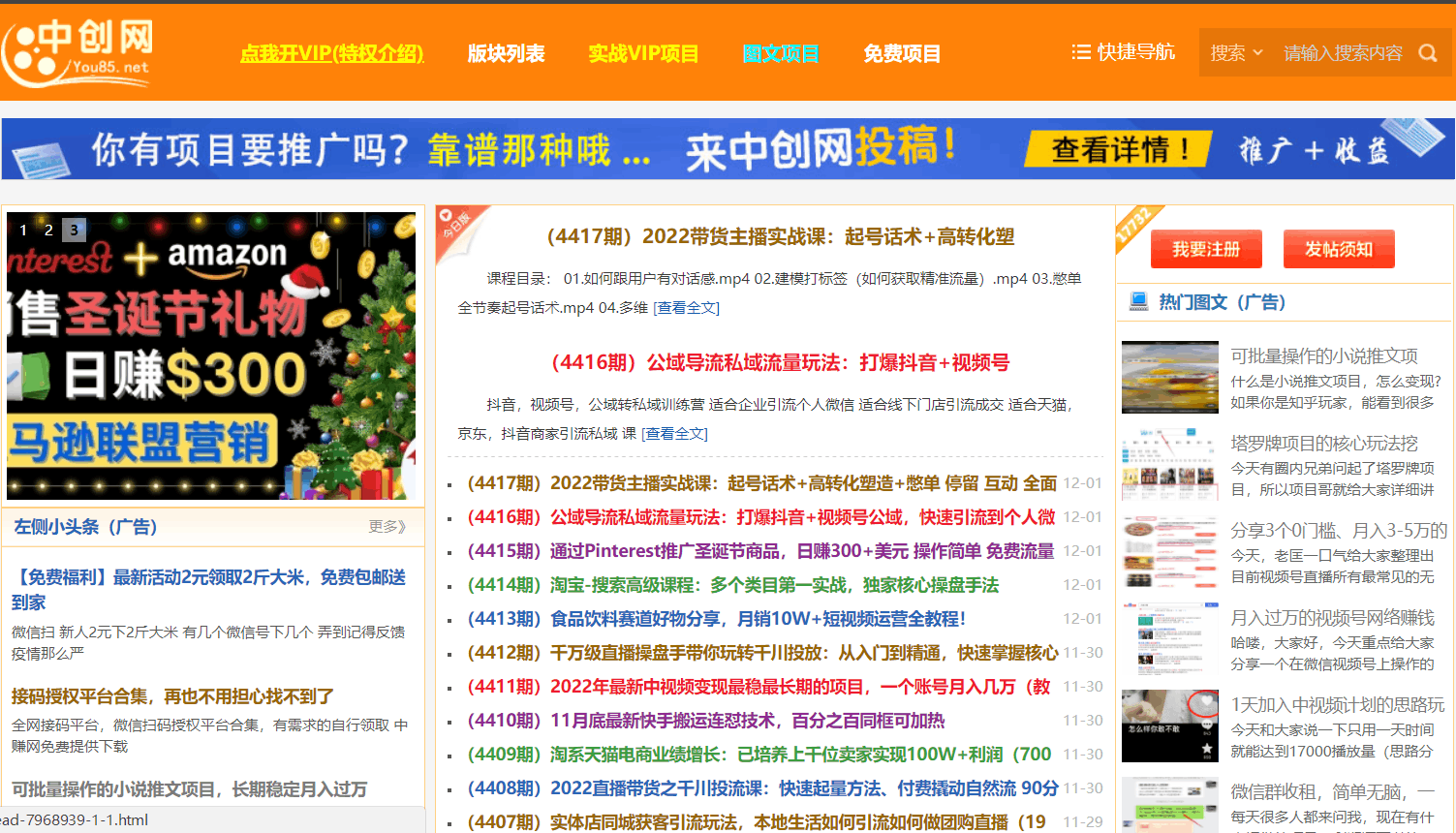Click 查看全文 under the 4416期 summary
1456x833 pixels.
pyautogui.click(x=674, y=433)
